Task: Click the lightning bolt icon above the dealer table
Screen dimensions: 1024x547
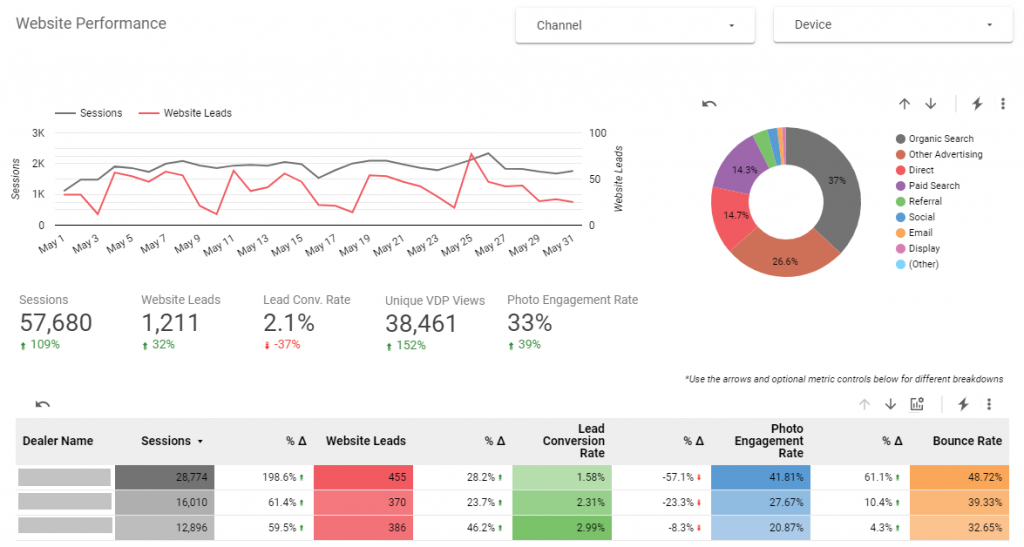Action: pos(963,404)
